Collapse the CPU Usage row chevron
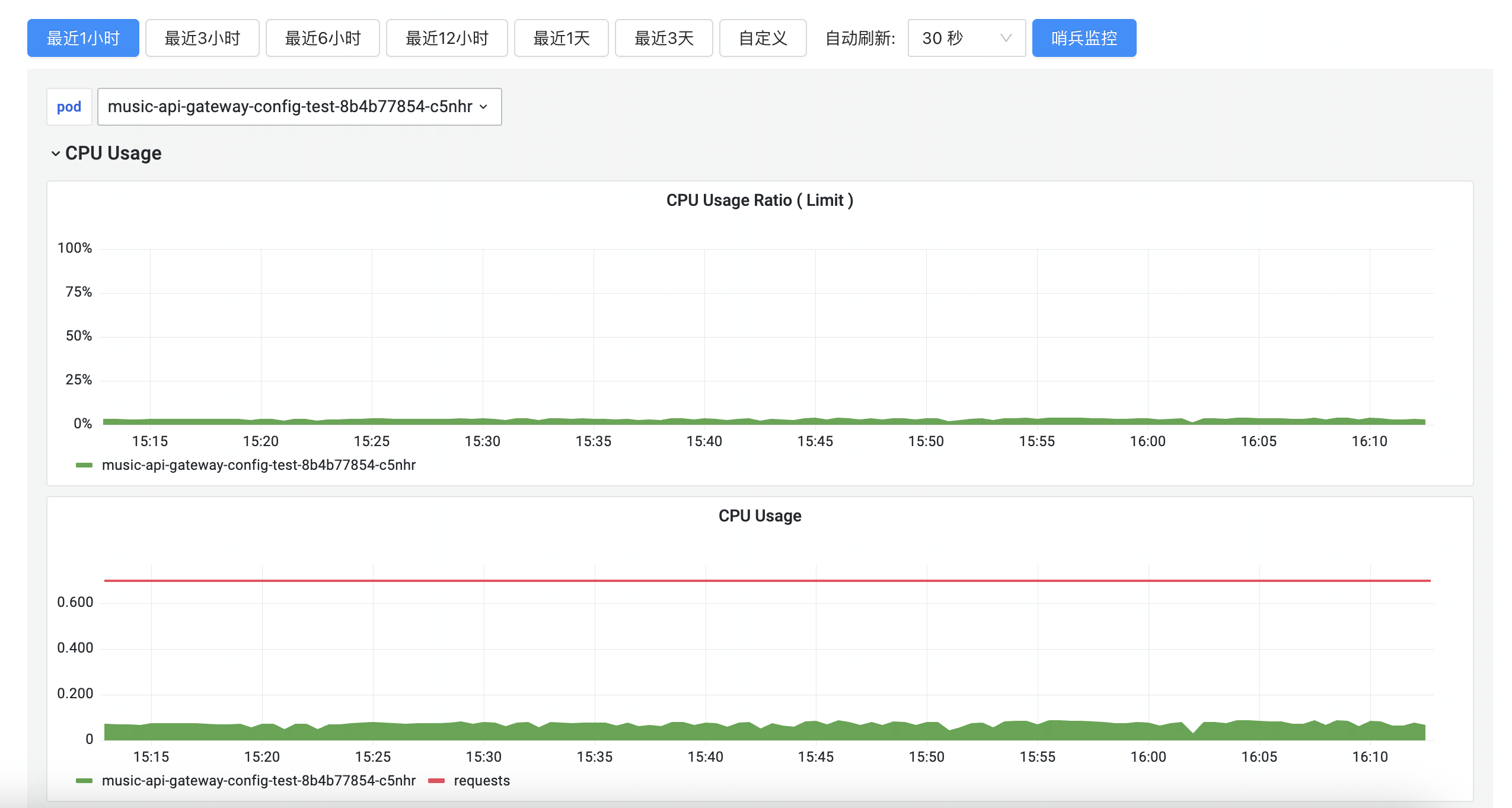The image size is (1512, 808). pyautogui.click(x=56, y=154)
